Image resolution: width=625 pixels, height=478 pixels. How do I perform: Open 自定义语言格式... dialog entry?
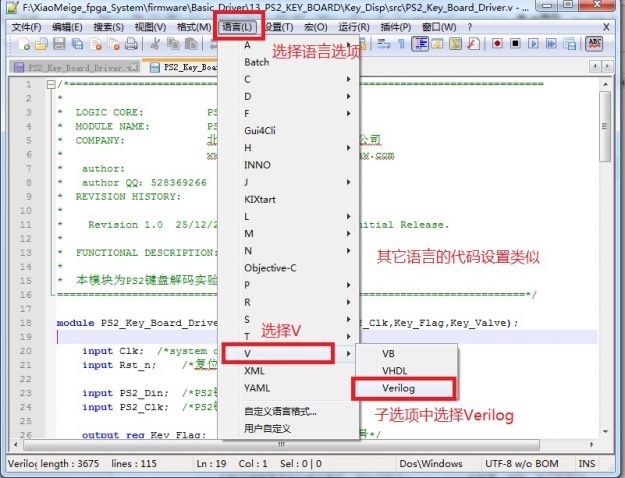coord(289,411)
